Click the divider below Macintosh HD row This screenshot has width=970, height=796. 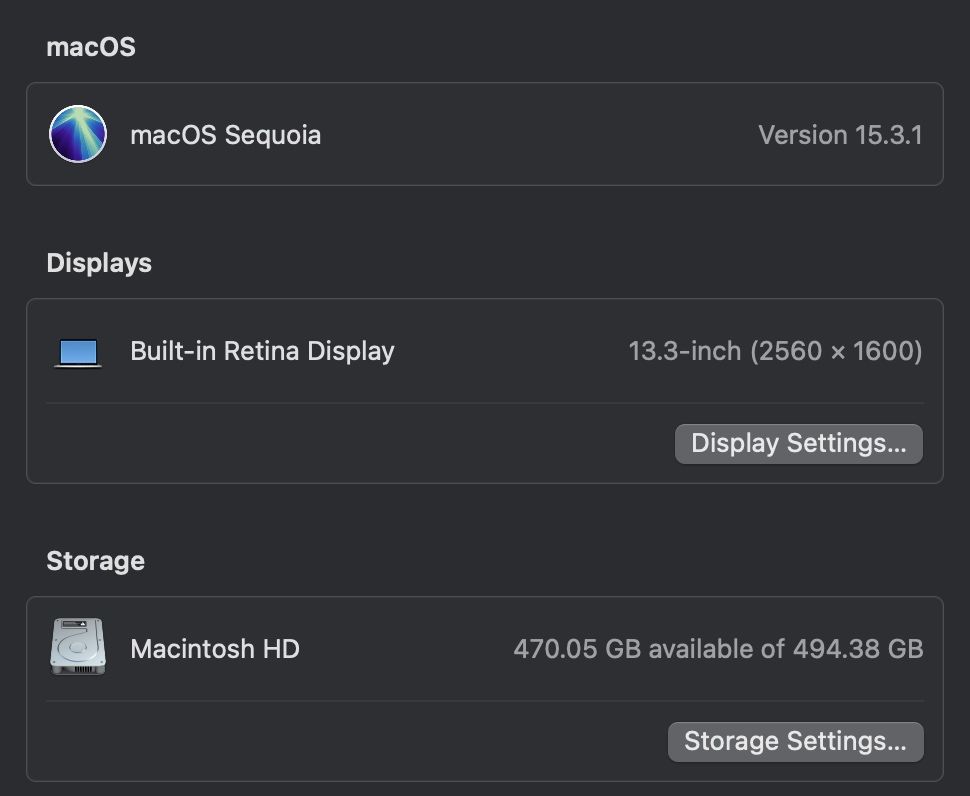(485, 701)
